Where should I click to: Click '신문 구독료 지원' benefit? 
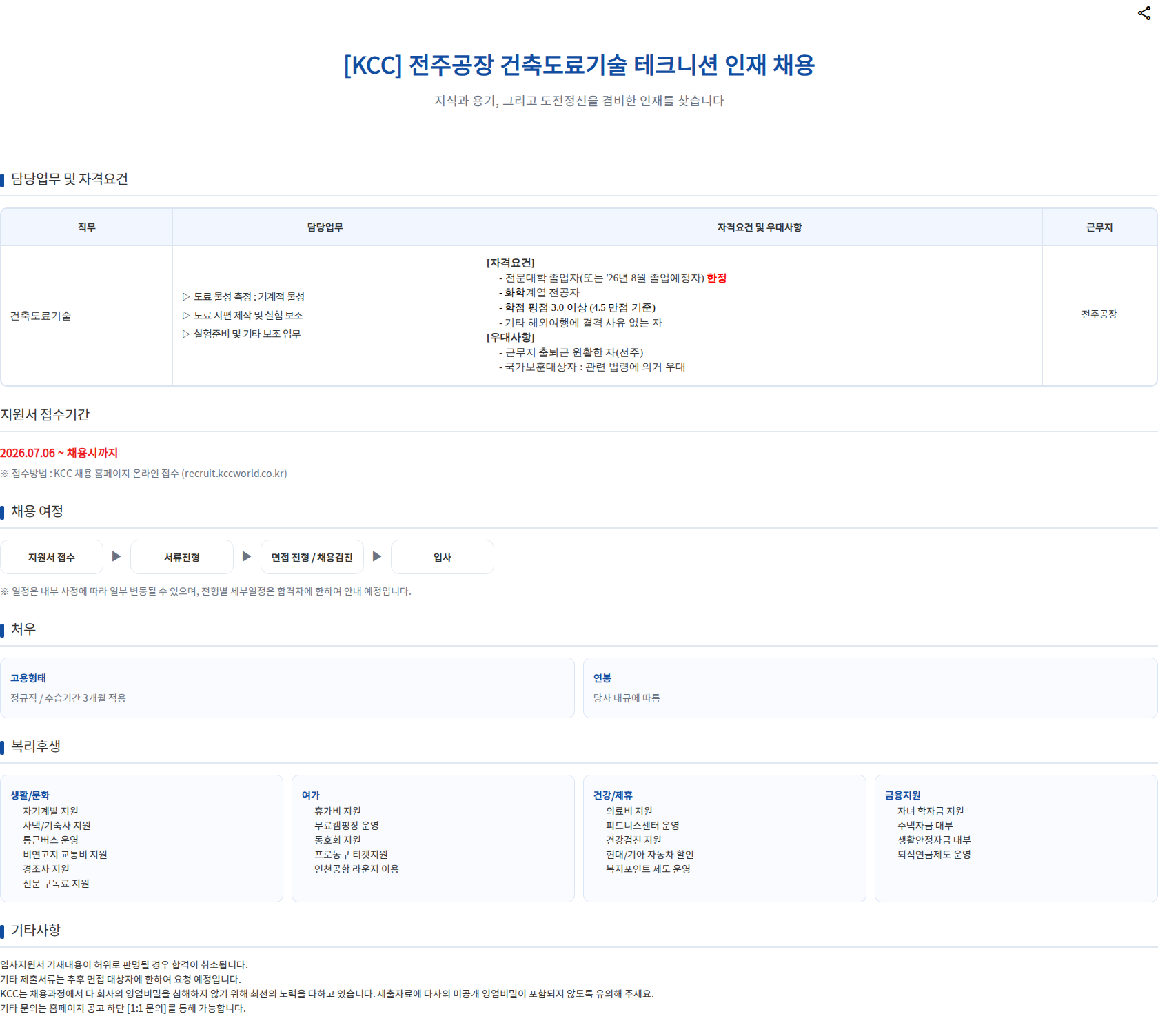point(56,884)
